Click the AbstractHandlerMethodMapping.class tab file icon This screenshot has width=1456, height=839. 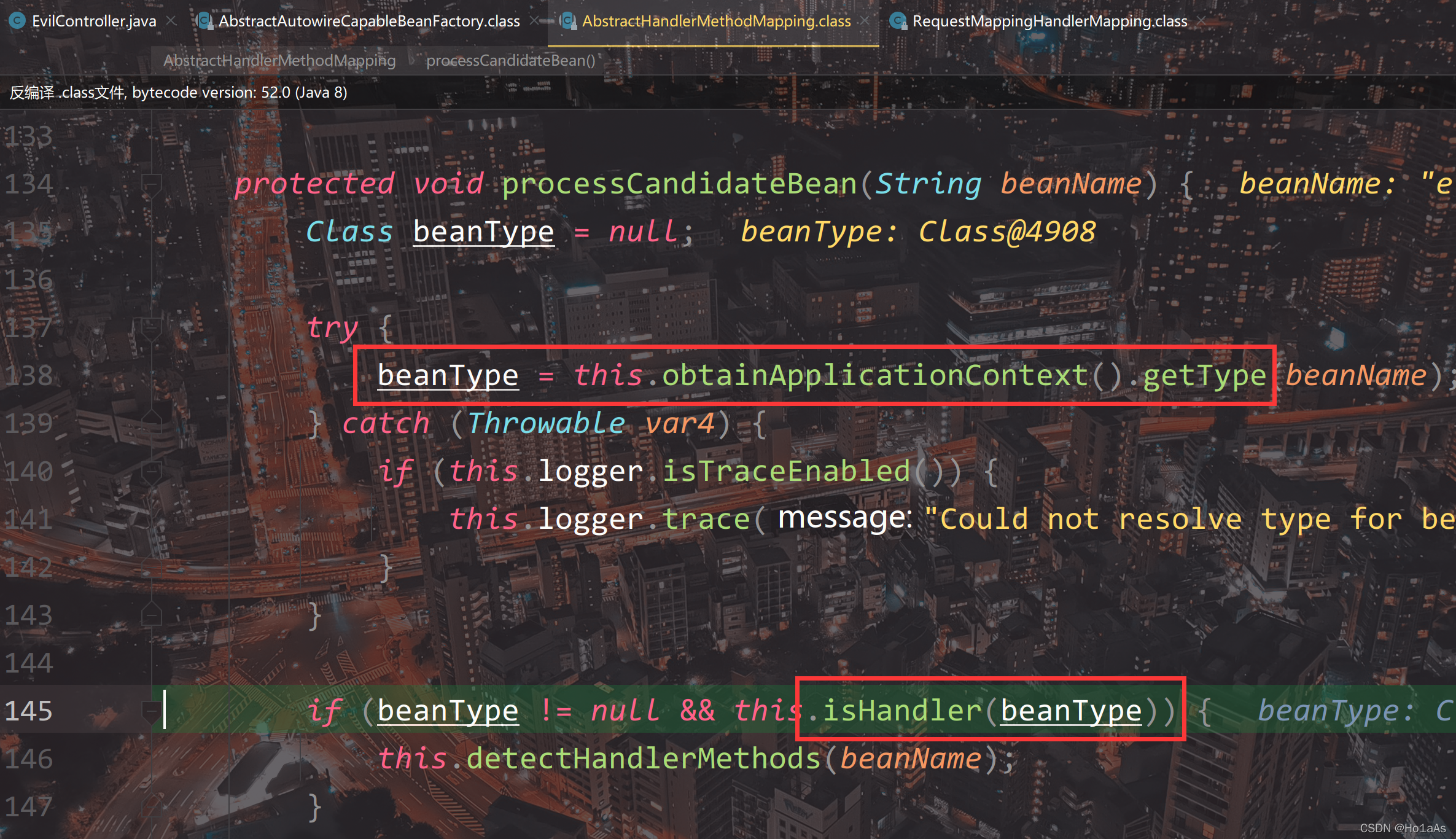tap(568, 21)
